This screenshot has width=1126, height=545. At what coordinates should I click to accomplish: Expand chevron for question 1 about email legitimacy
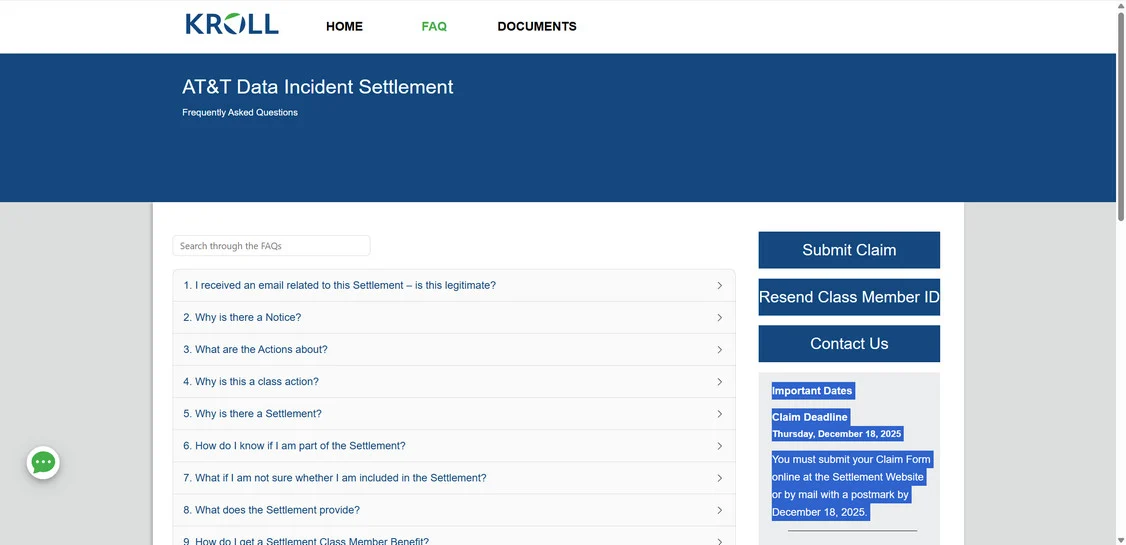[720, 286]
